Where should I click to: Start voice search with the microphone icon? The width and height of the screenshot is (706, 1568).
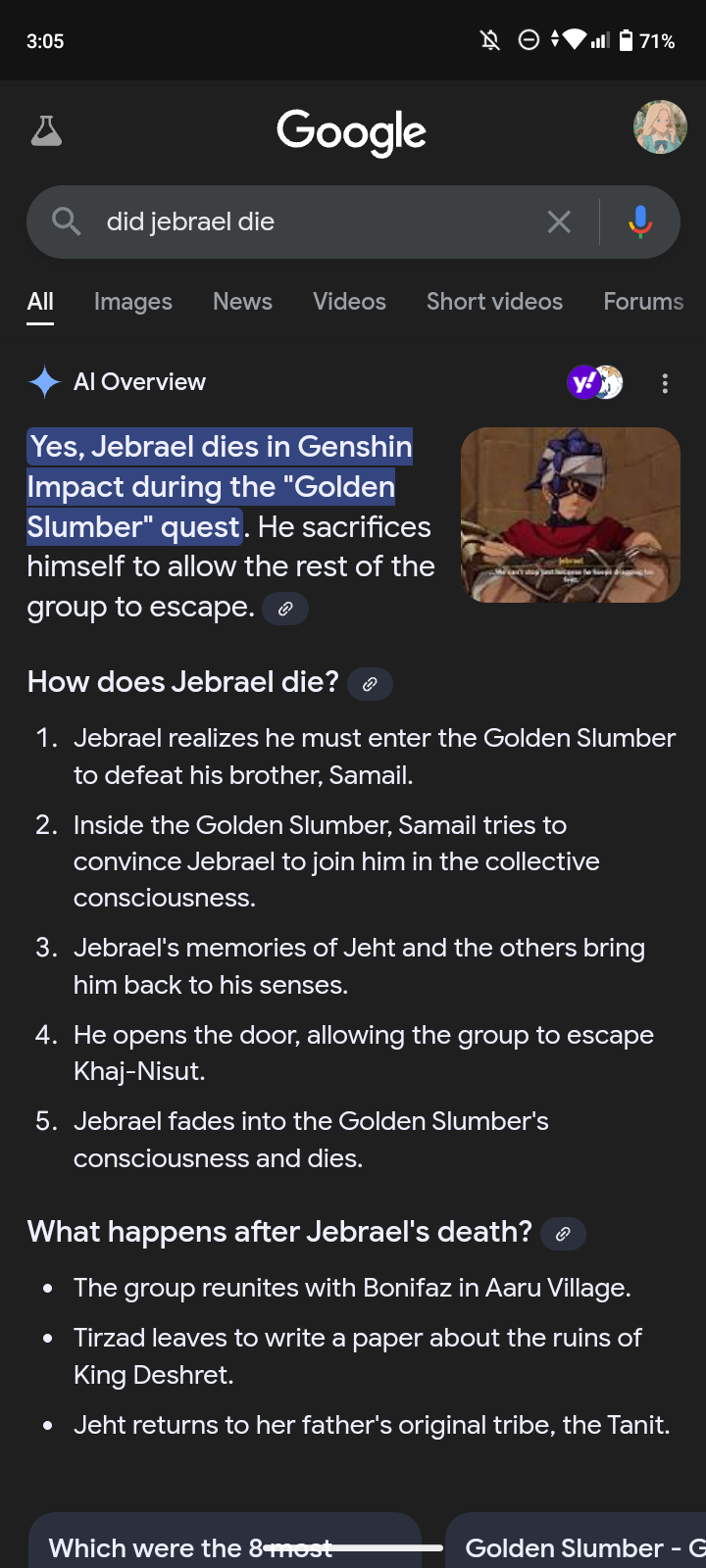639,221
